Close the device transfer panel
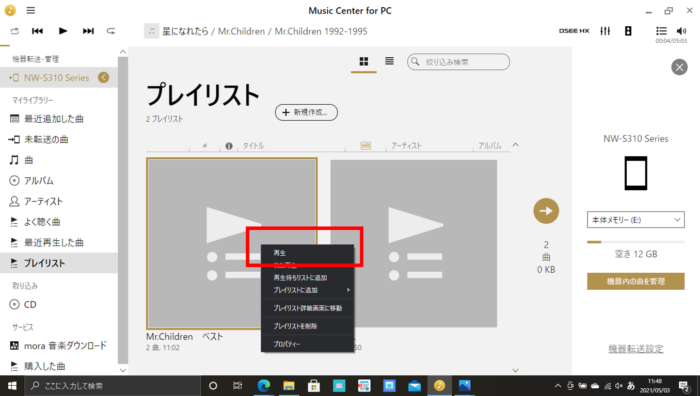Screen dimensions: 700x396 click(679, 67)
